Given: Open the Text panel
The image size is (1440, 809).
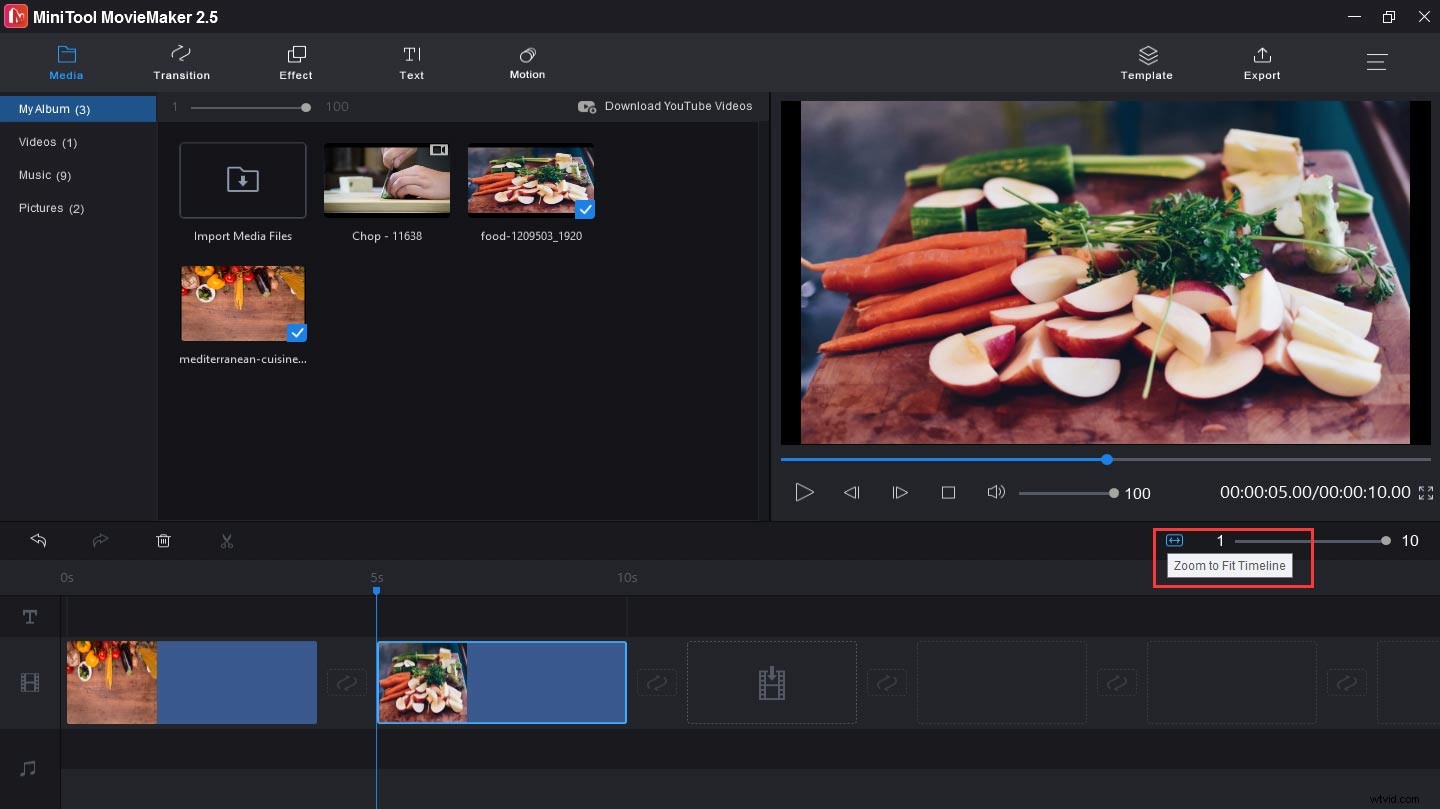Looking at the screenshot, I should (412, 62).
